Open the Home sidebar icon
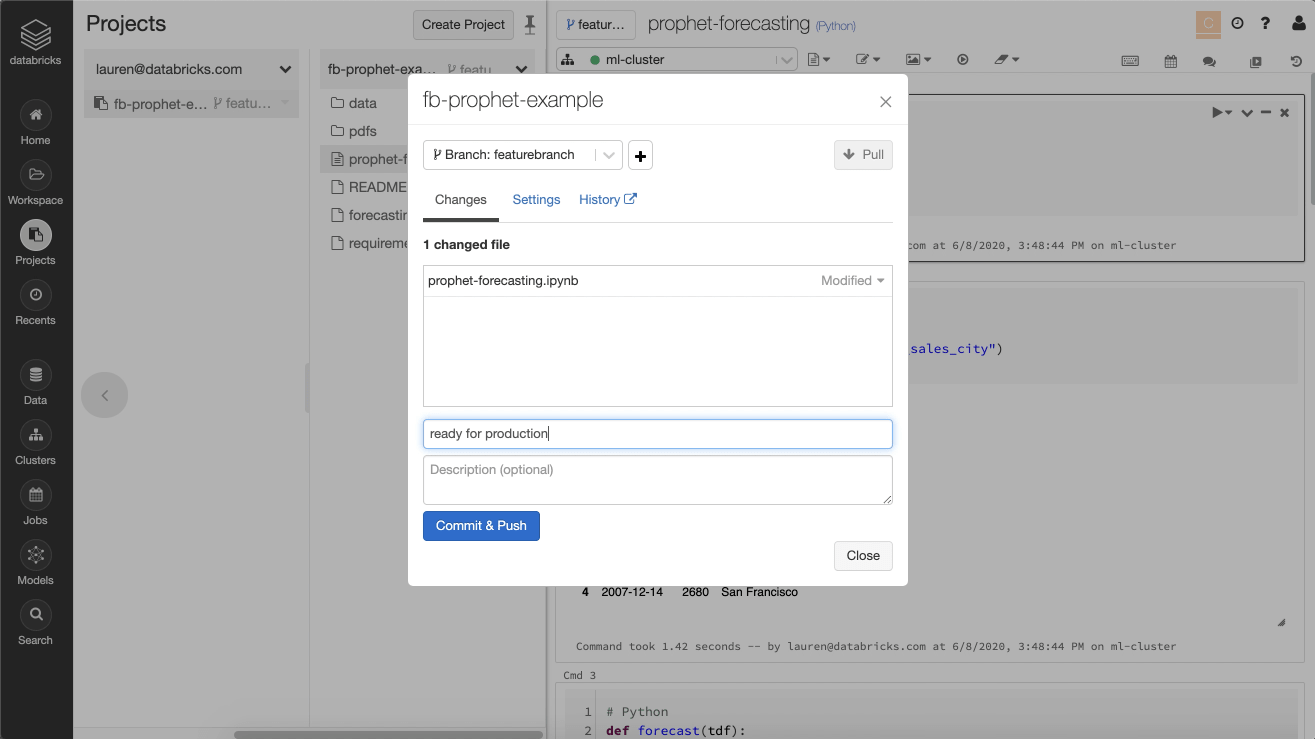The height and width of the screenshot is (739, 1315). [x=35, y=122]
